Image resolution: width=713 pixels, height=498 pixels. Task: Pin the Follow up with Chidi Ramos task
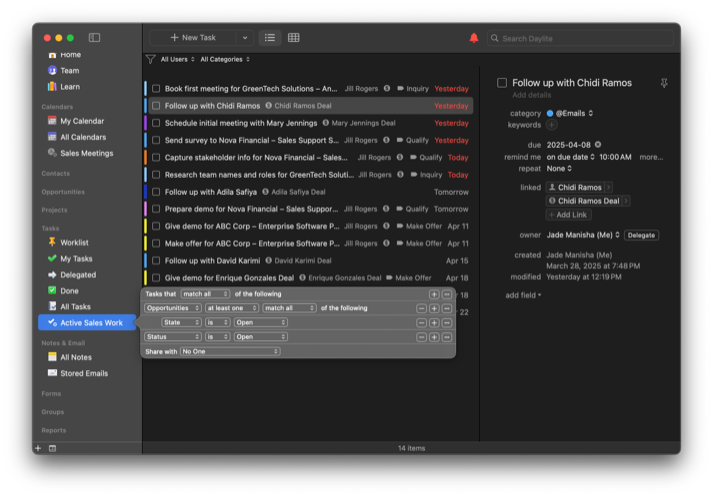[664, 83]
